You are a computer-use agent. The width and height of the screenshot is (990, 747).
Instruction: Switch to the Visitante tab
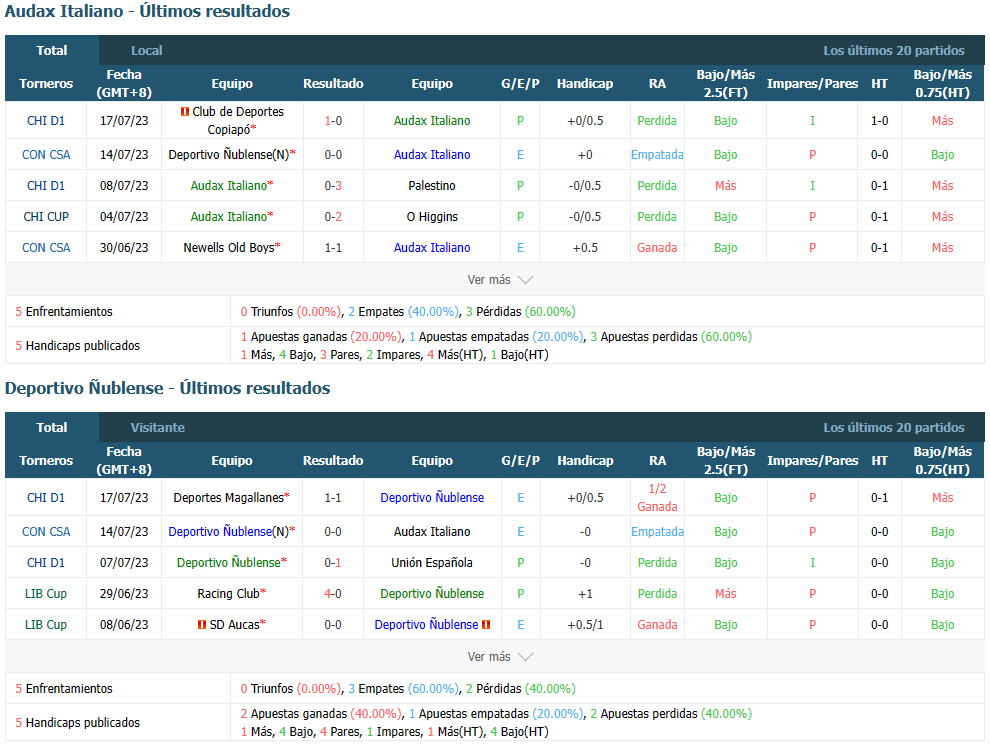click(158, 427)
